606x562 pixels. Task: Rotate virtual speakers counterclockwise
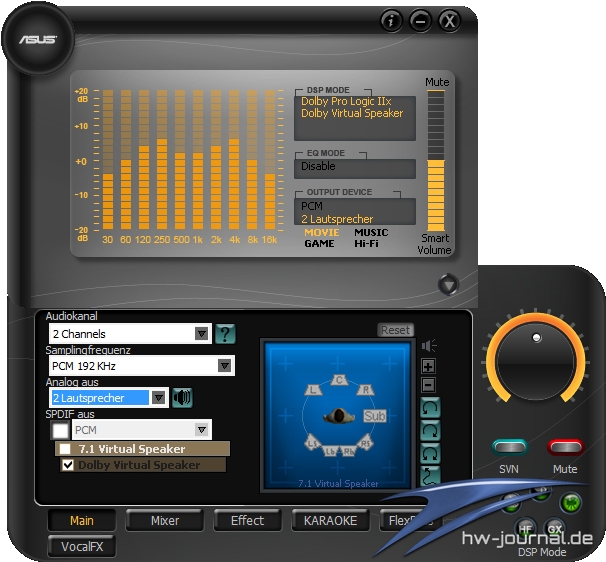coord(430,407)
